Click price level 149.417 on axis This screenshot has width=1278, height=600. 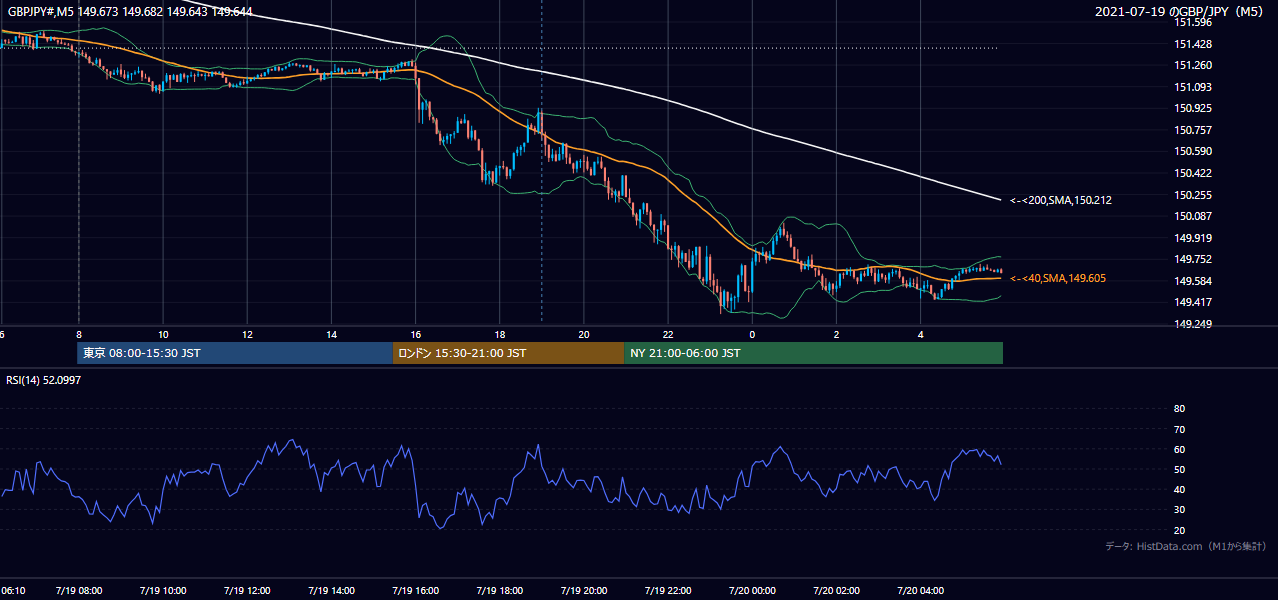click(x=1192, y=302)
